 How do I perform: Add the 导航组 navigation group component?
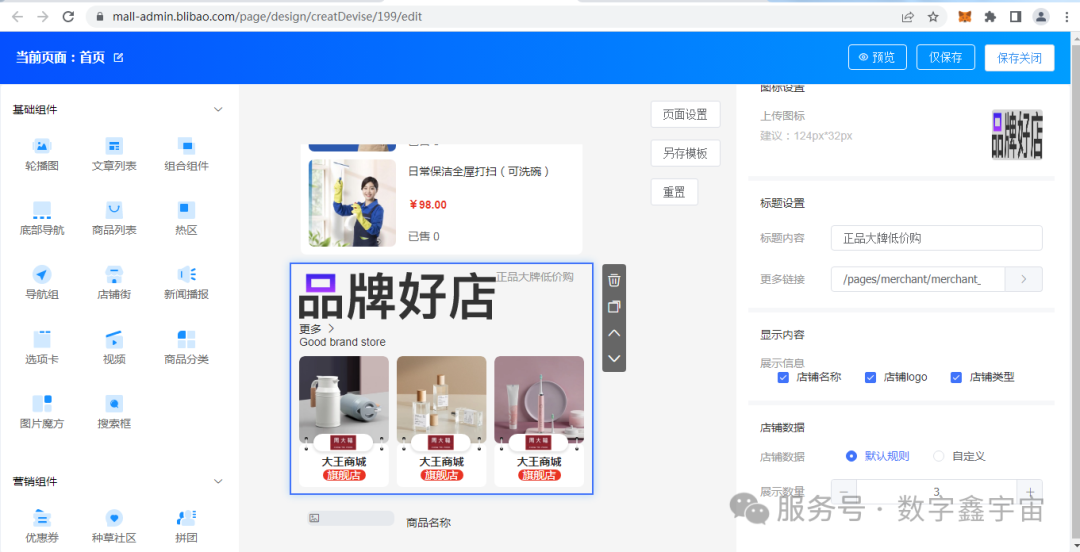tap(42, 283)
